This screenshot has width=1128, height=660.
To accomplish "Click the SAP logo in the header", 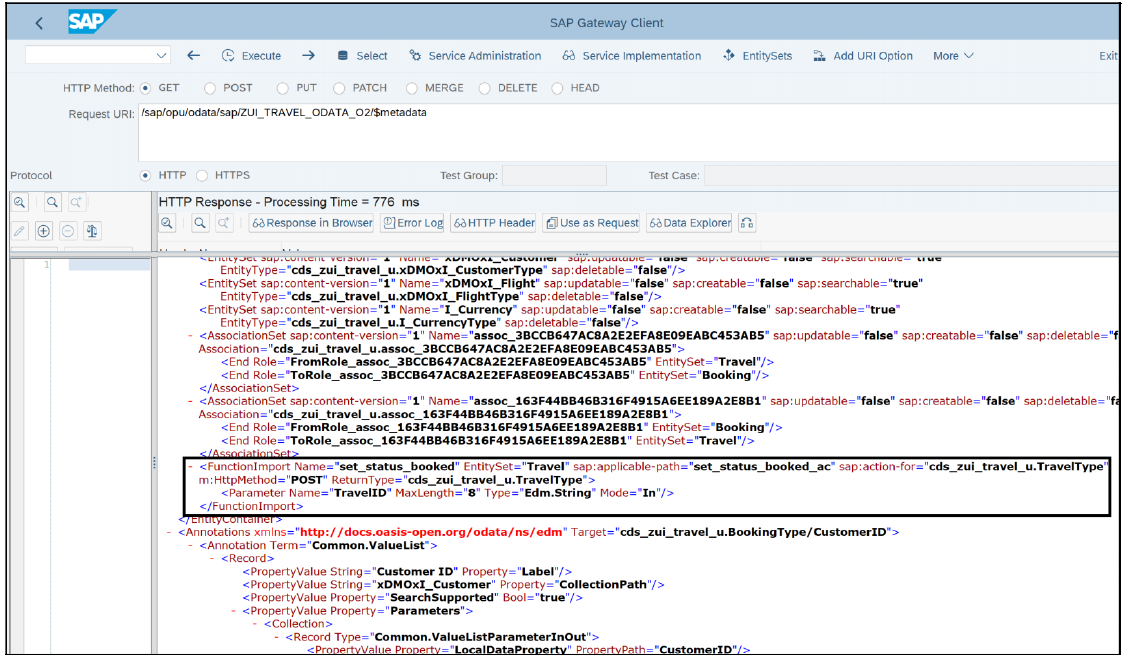I will pyautogui.click(x=93, y=21).
